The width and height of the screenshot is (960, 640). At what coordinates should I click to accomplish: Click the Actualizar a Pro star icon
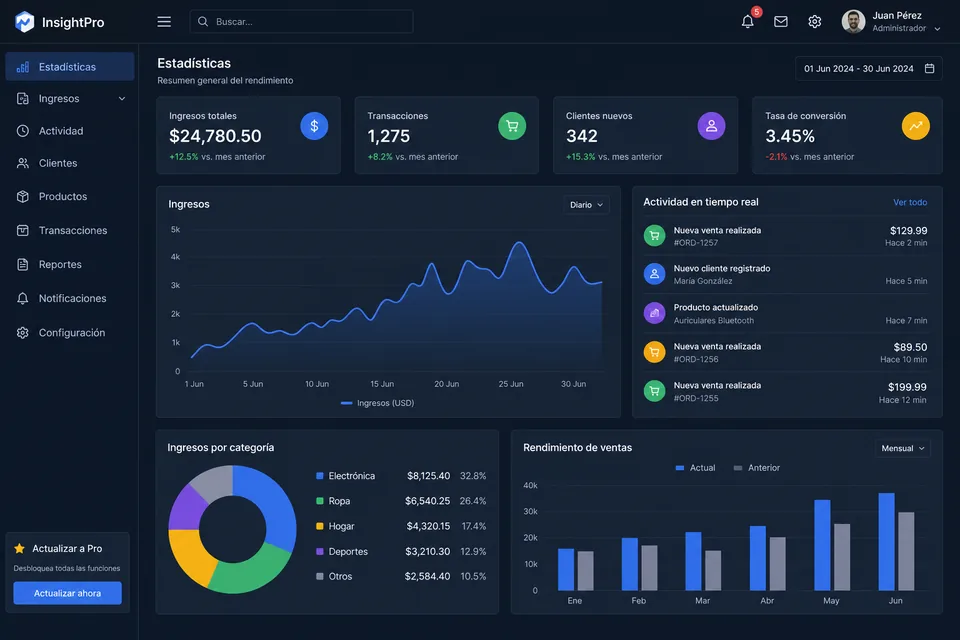coord(20,548)
